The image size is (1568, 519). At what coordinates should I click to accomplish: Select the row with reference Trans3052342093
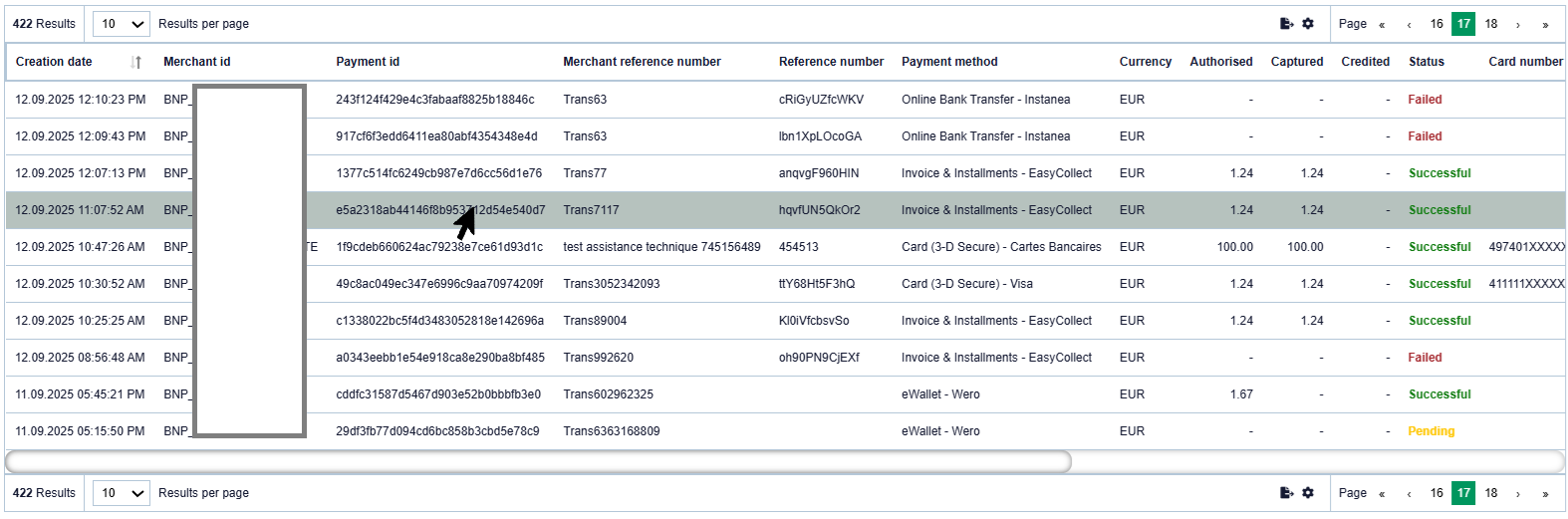click(611, 284)
